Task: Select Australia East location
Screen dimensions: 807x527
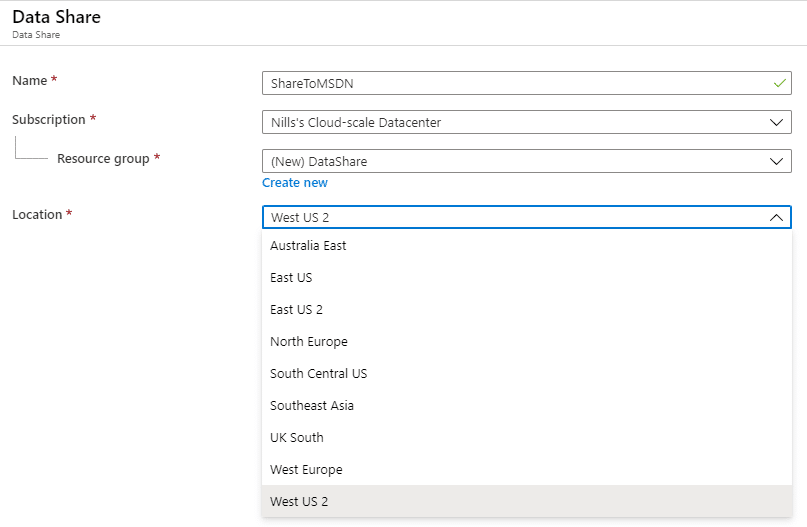Action: [x=527, y=245]
